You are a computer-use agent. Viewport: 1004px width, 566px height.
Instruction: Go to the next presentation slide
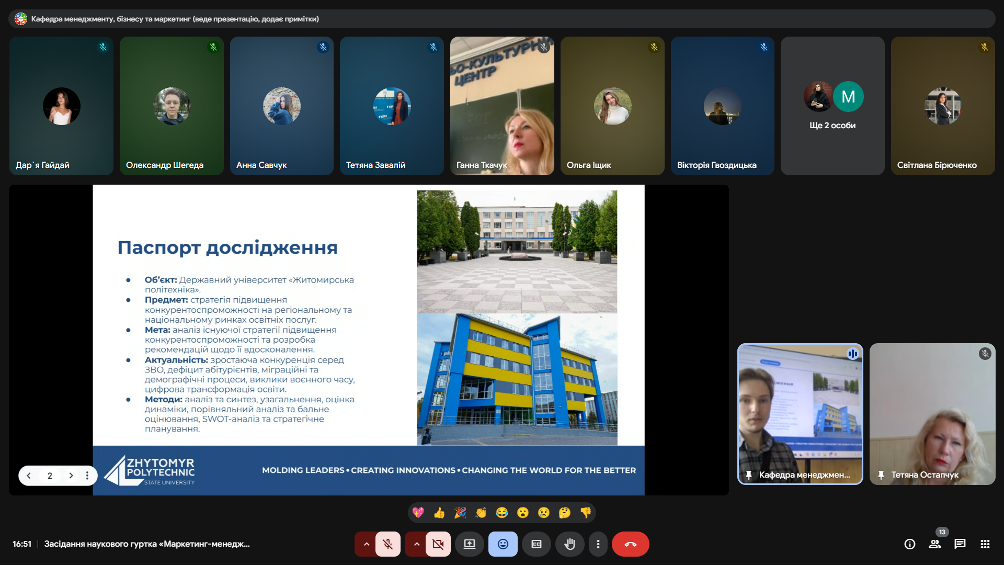click(x=70, y=476)
